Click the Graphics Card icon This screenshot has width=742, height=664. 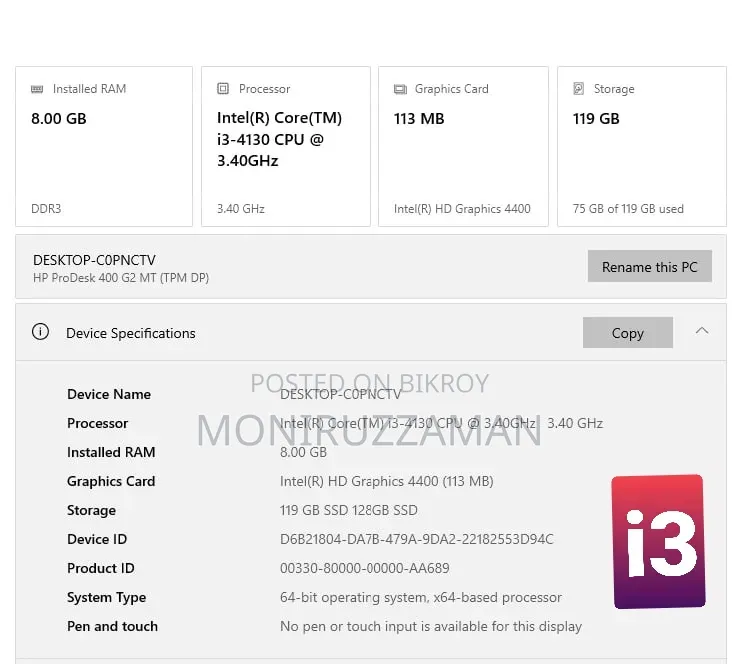click(x=400, y=89)
